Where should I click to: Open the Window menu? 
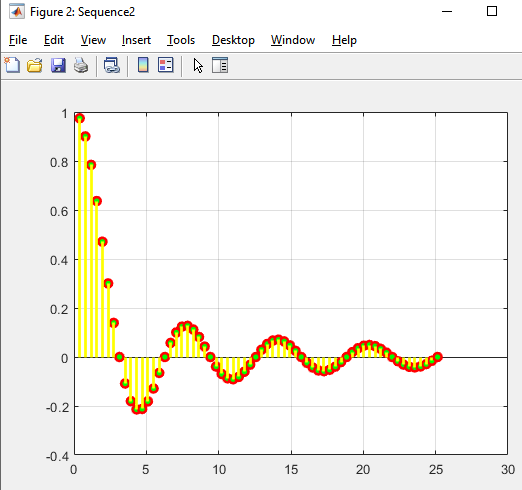[293, 40]
